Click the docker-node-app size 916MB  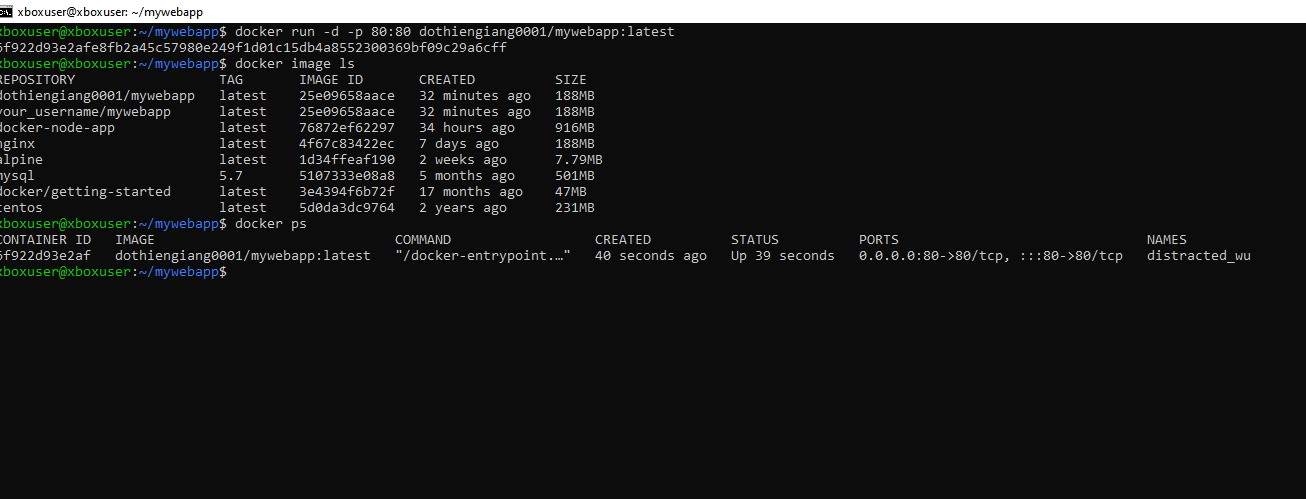(574, 128)
